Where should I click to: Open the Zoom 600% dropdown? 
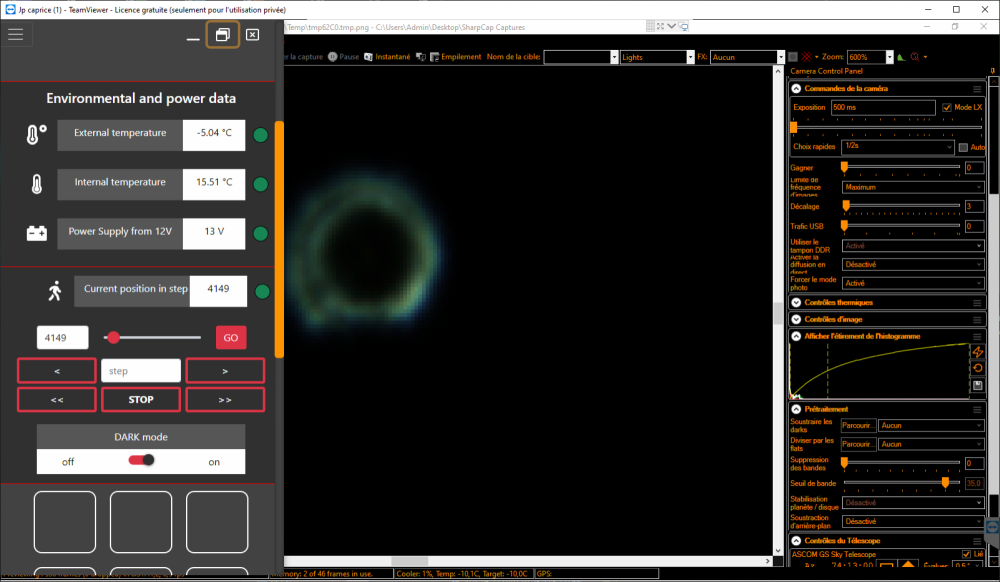tap(889, 57)
